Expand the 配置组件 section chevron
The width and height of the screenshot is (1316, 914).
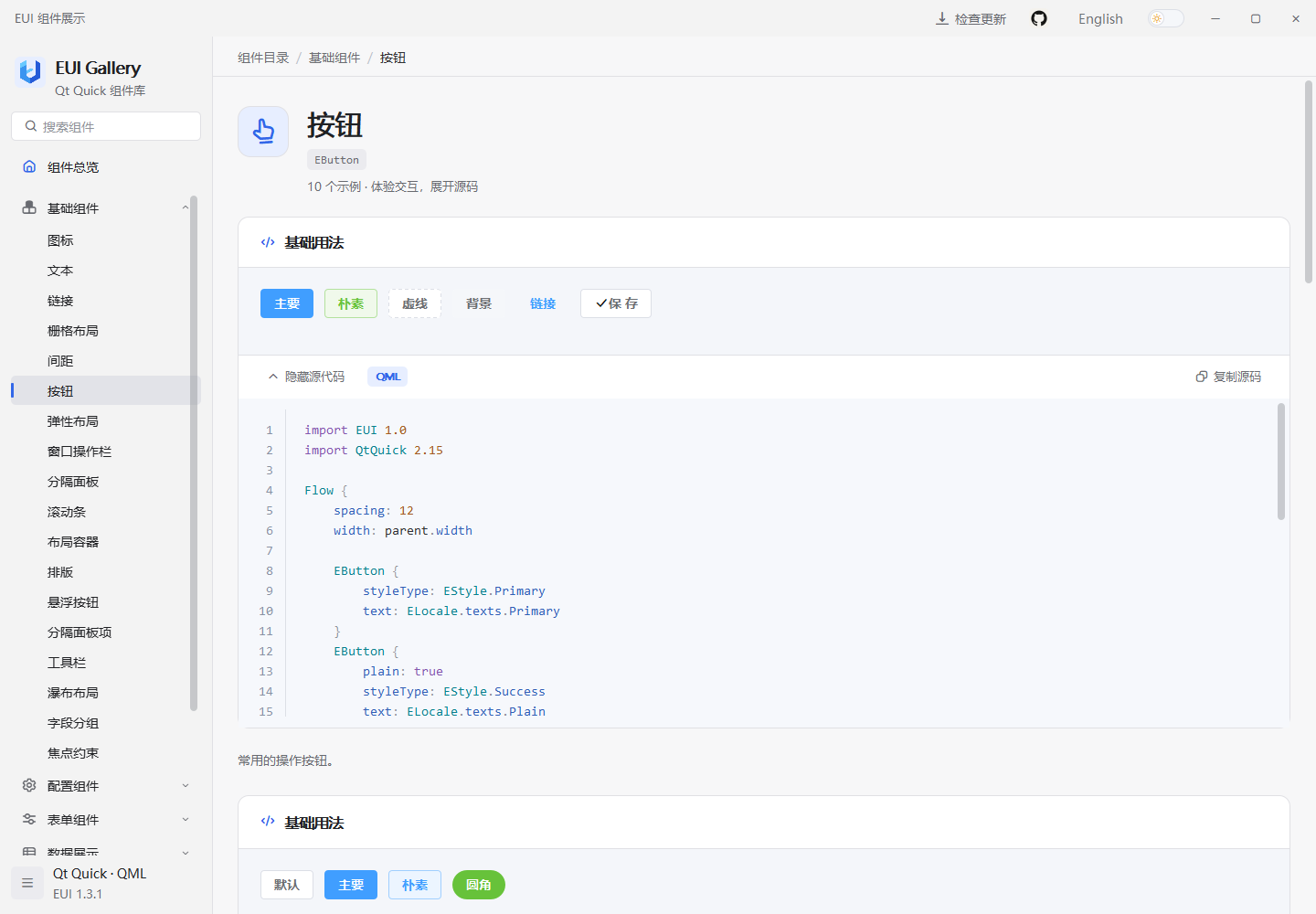186,785
